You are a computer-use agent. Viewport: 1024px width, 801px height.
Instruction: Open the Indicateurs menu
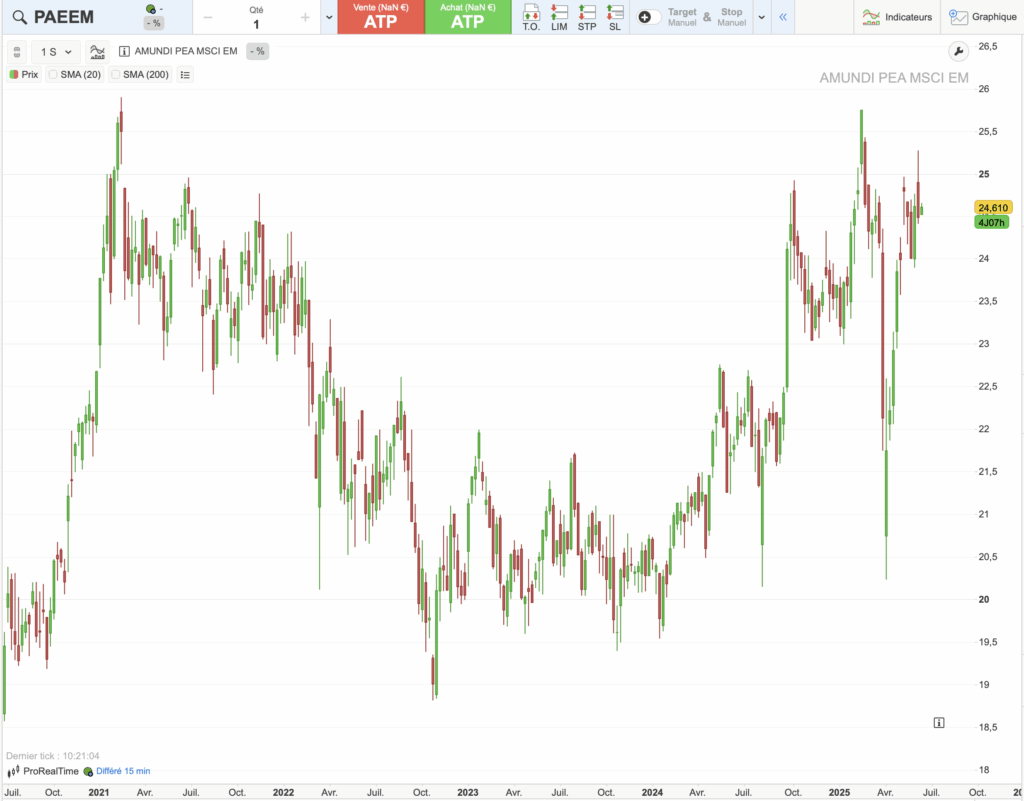coord(897,17)
